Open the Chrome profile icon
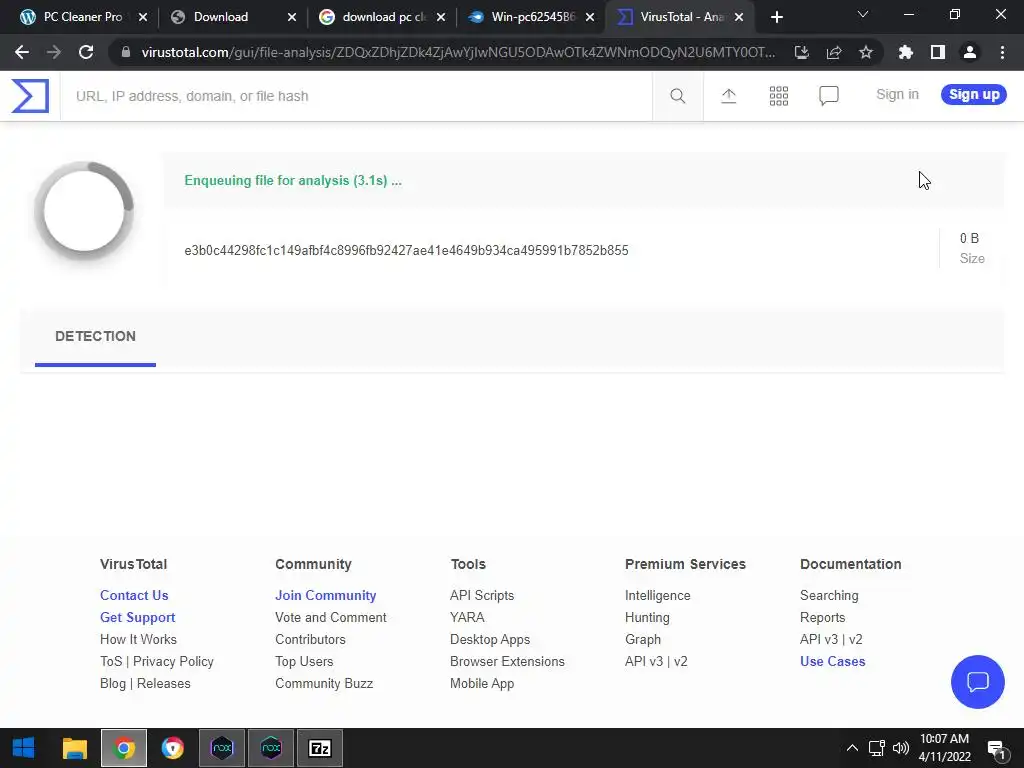The width and height of the screenshot is (1024, 768). coord(969,52)
